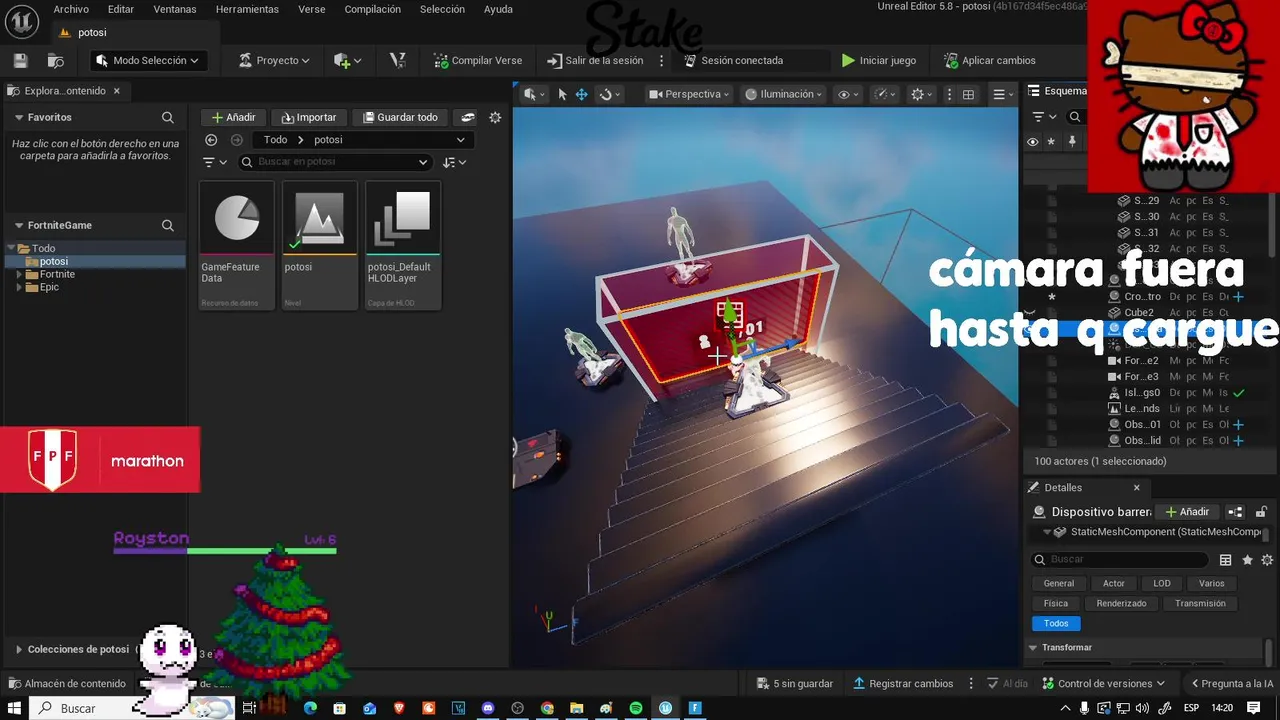Open the content browser sort options dropdown
The image size is (1280, 720).
click(x=455, y=162)
